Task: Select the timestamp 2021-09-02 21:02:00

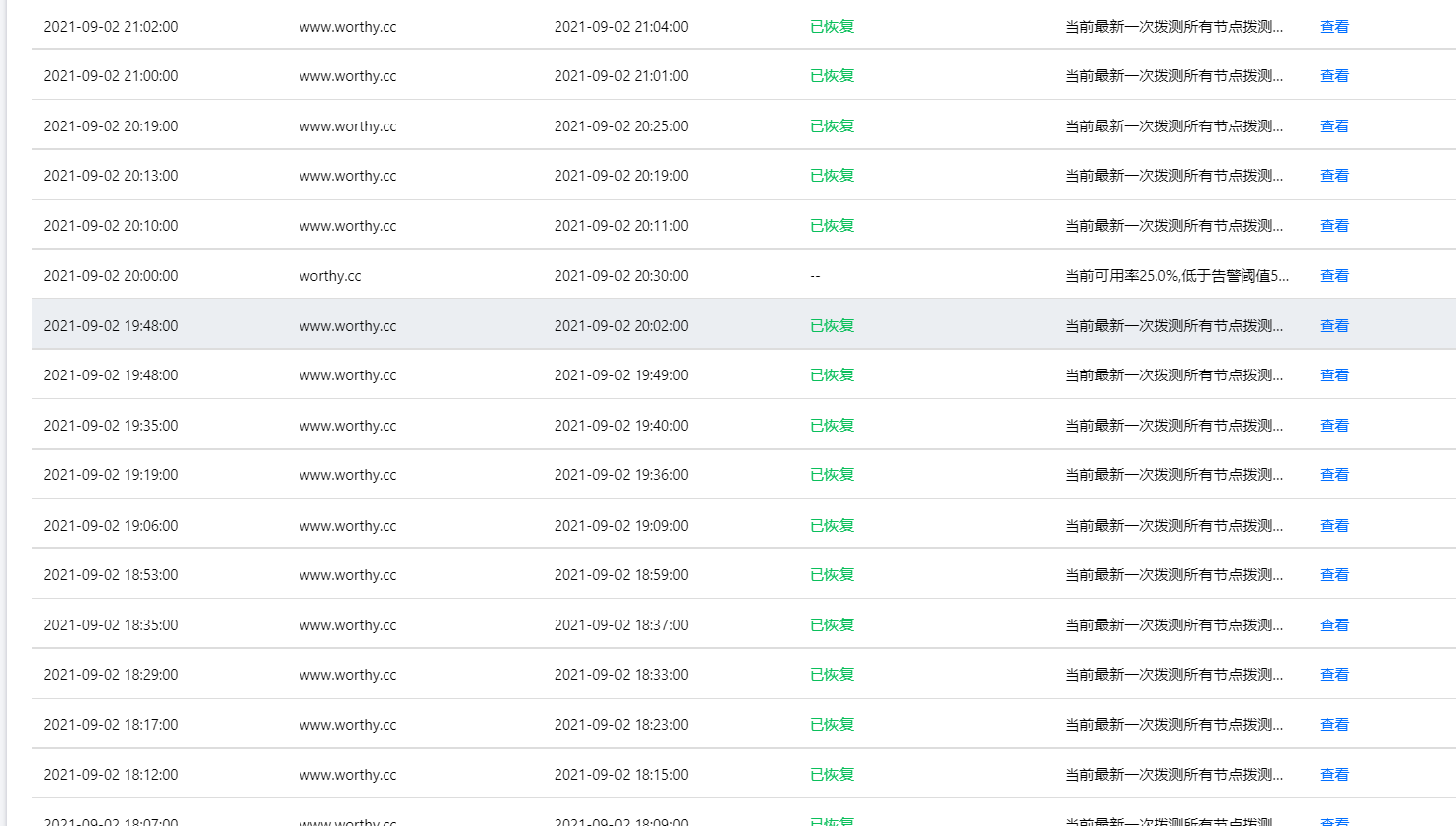Action: tap(111, 27)
